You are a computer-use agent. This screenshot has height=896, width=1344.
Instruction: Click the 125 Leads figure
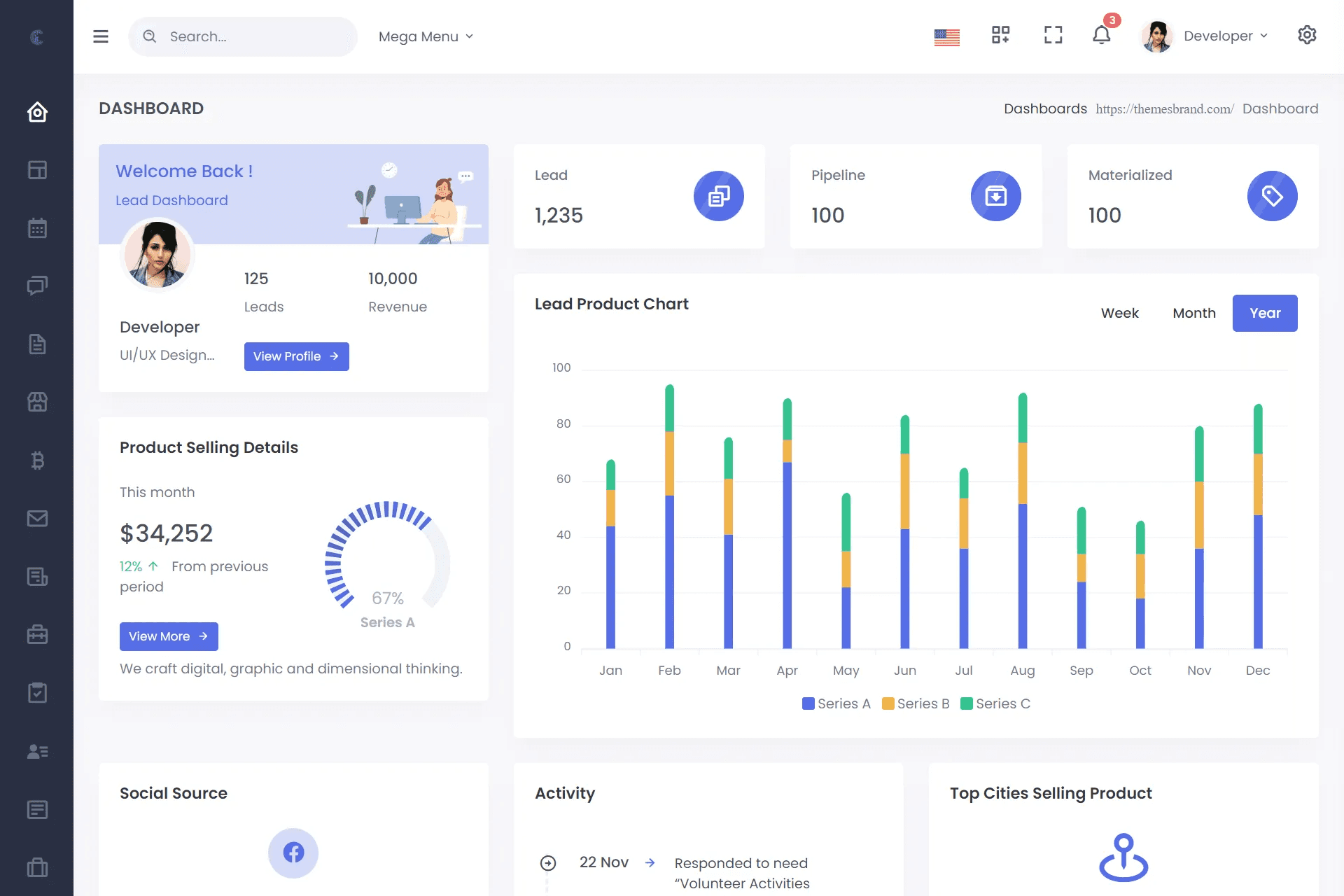256,279
